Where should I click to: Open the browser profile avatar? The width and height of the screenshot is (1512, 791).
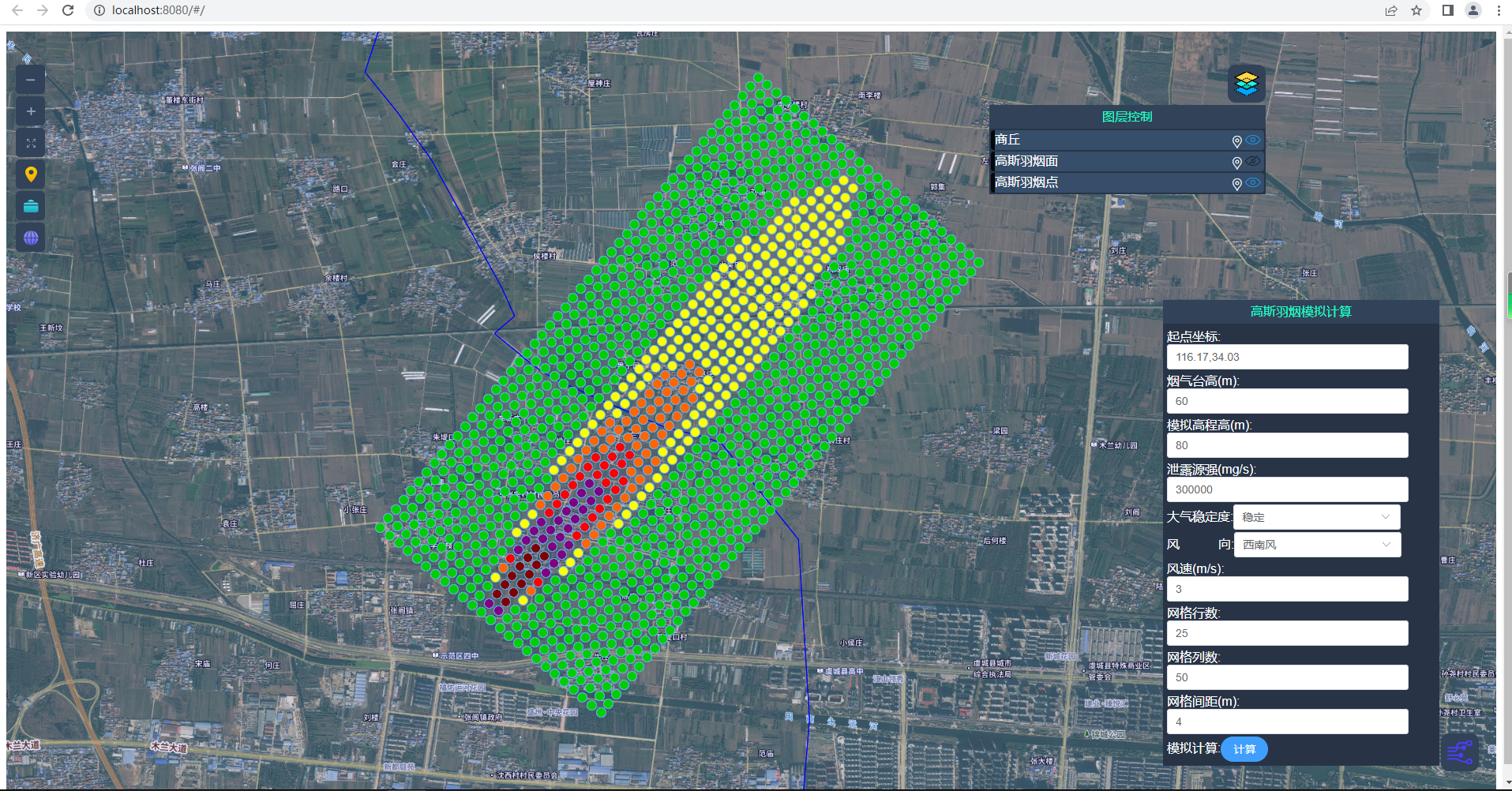1473,10
